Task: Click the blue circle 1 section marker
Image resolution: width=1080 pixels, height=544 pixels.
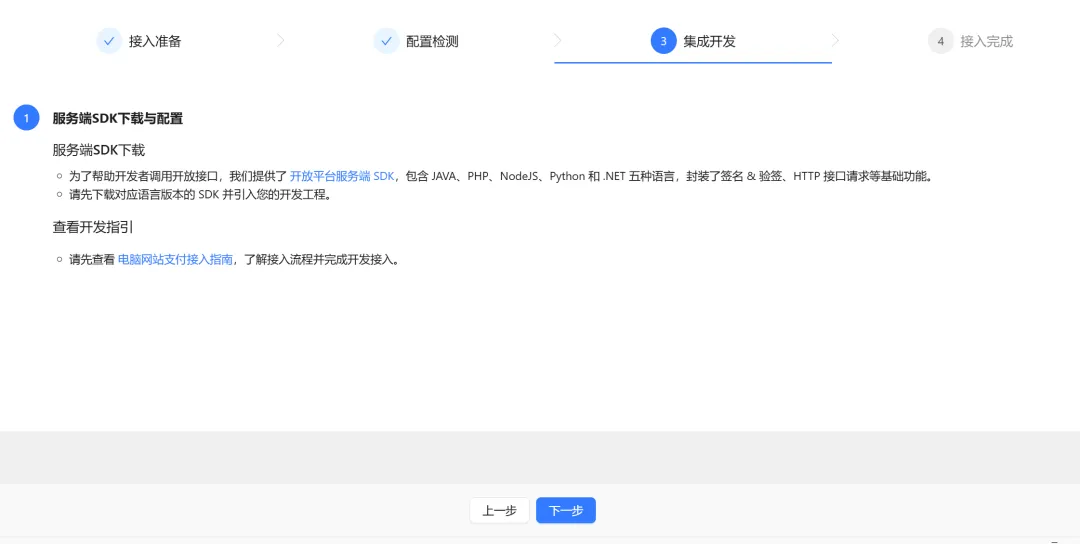Action: point(26,118)
